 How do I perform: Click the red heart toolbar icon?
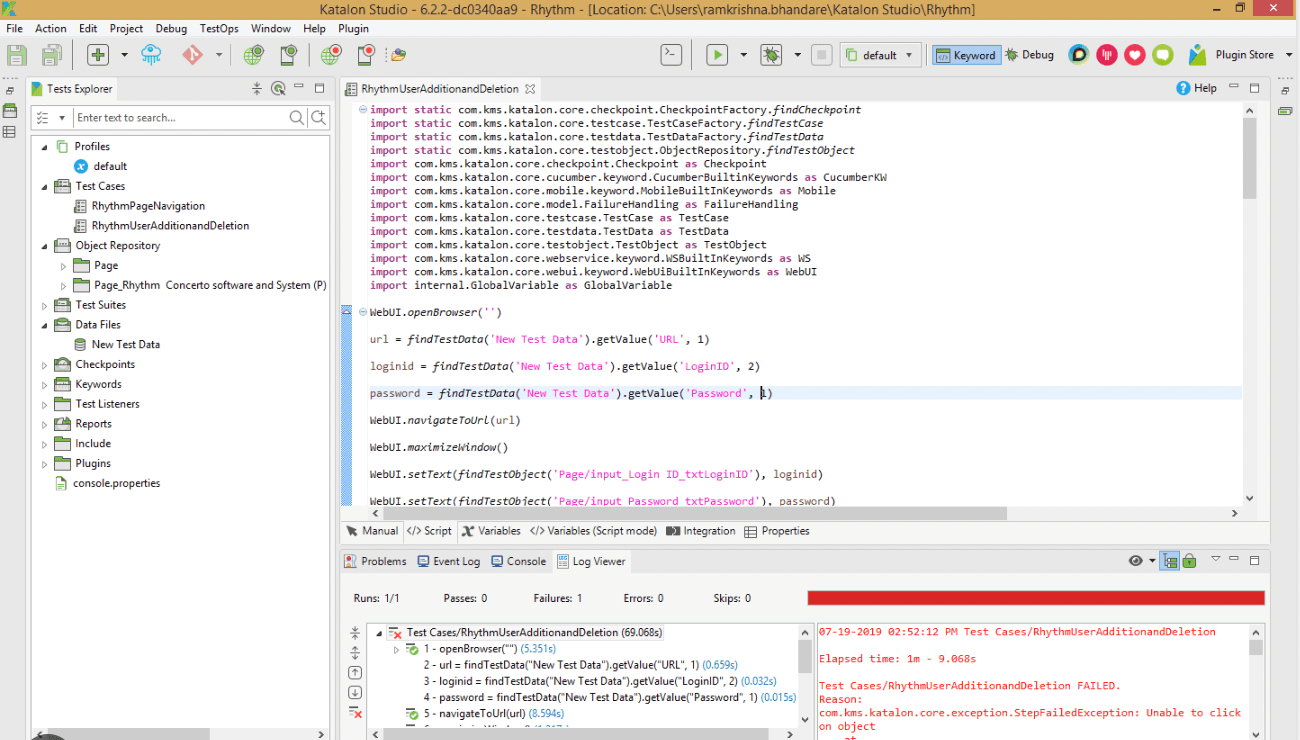(x=1134, y=55)
